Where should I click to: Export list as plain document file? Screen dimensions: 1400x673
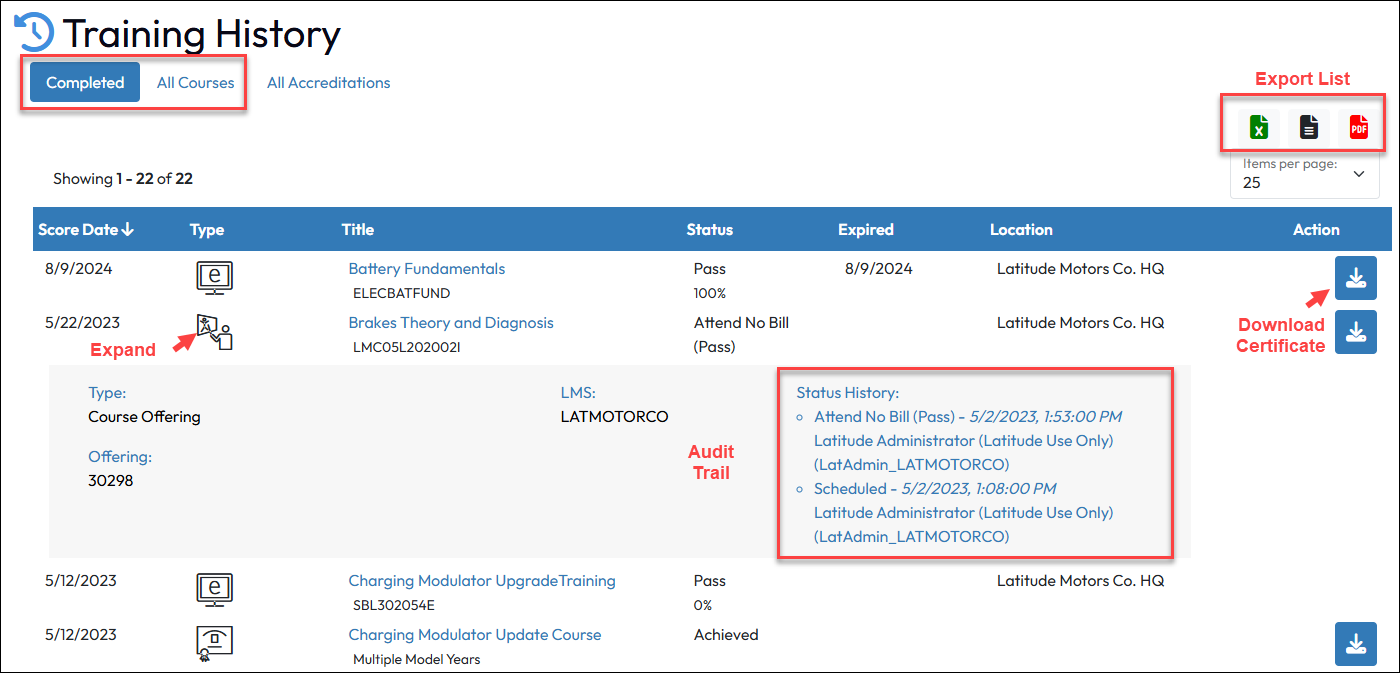[1308, 127]
